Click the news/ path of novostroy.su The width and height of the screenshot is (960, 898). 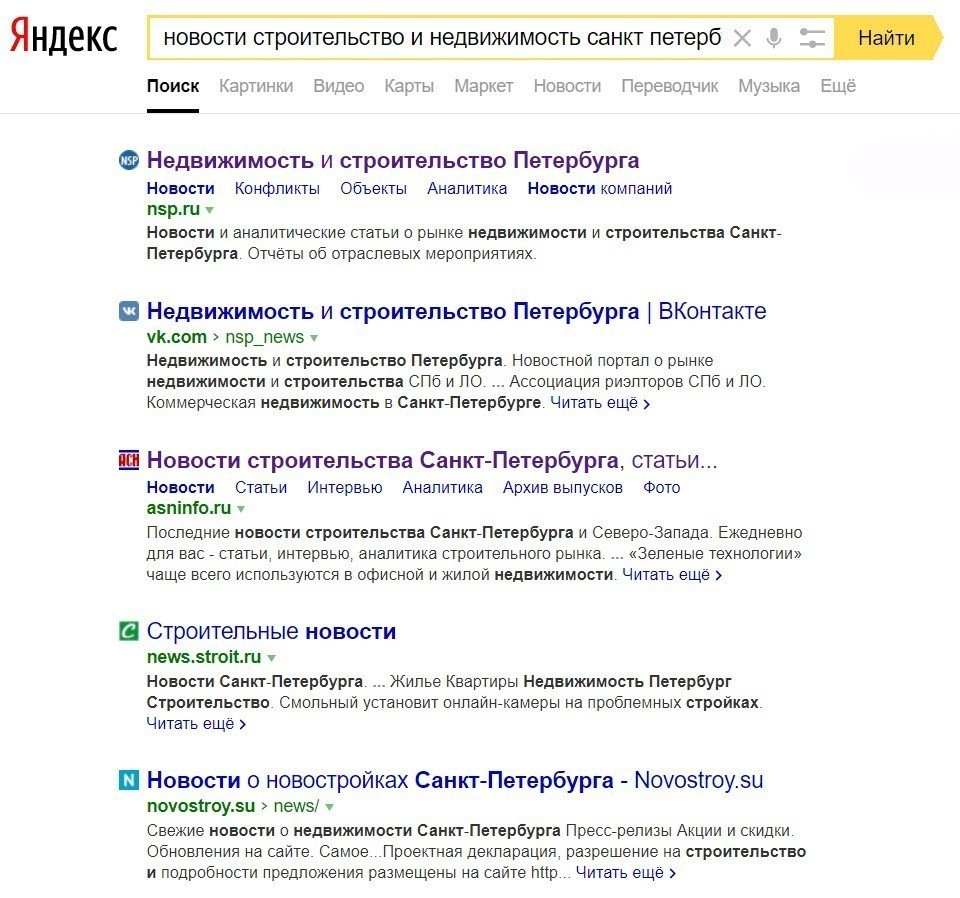(296, 806)
